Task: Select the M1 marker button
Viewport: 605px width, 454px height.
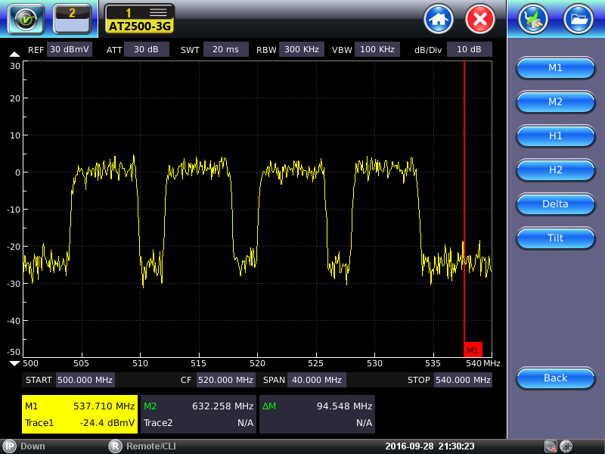Action: 555,67
